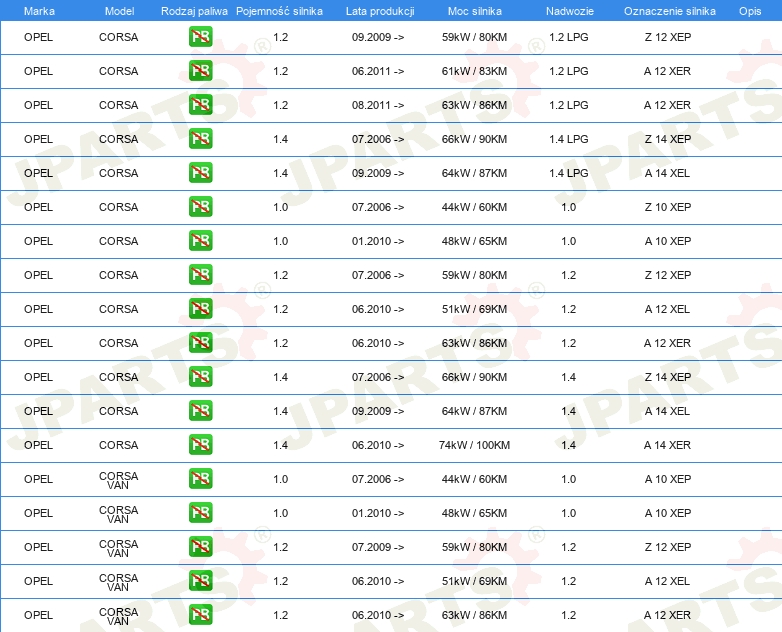Click the fuel type icon in the 61kW / 83KM row
This screenshot has width=782, height=632.
[200, 71]
